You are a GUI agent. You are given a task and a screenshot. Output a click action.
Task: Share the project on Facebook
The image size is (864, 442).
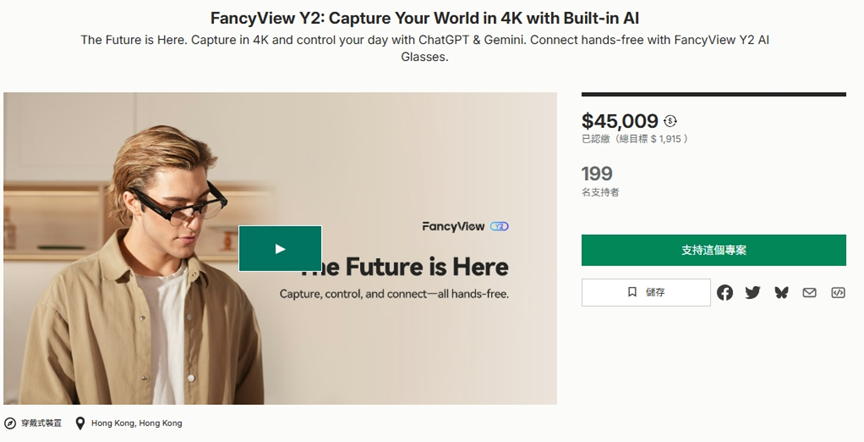pos(725,293)
